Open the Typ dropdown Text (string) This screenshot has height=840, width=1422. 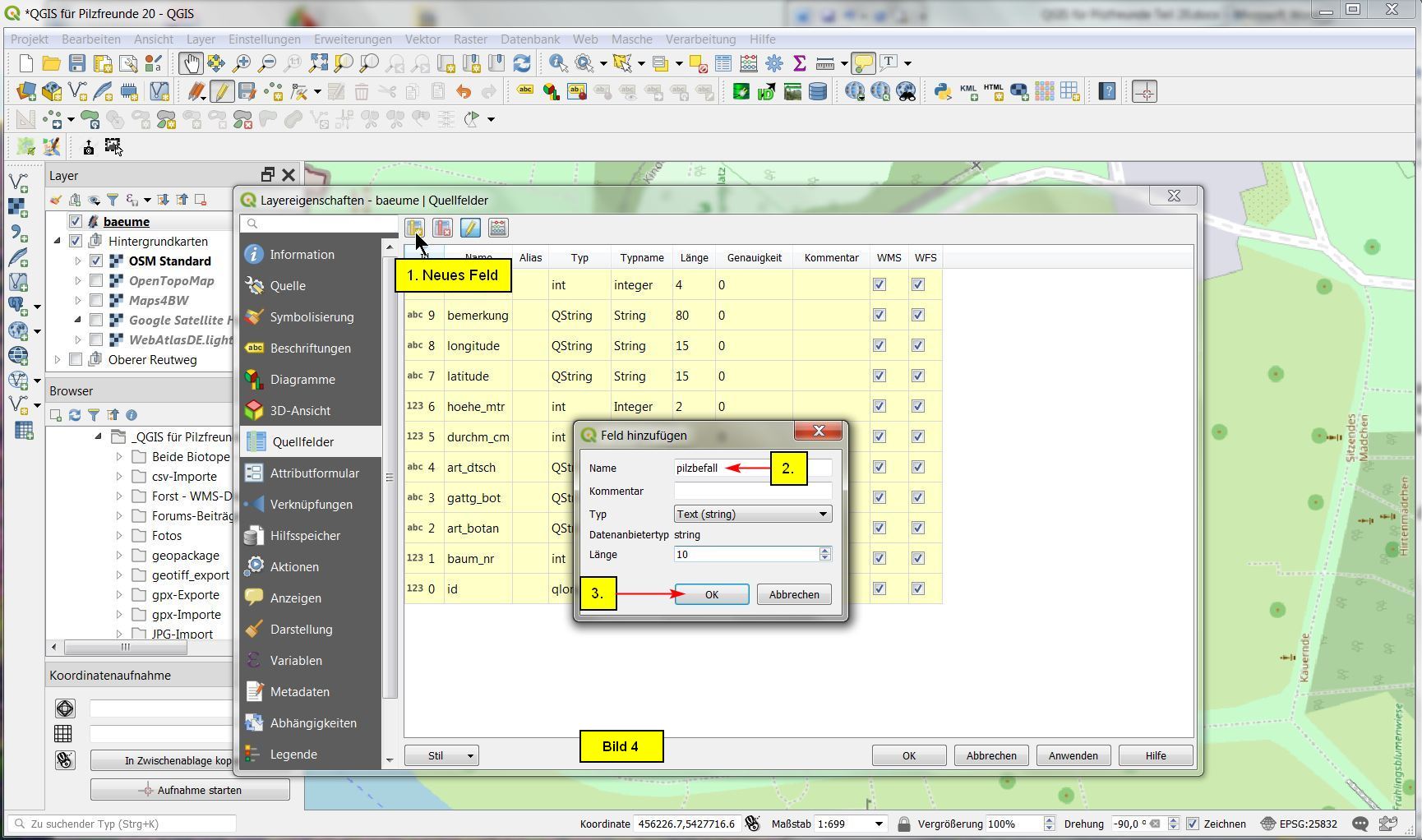[x=752, y=515]
